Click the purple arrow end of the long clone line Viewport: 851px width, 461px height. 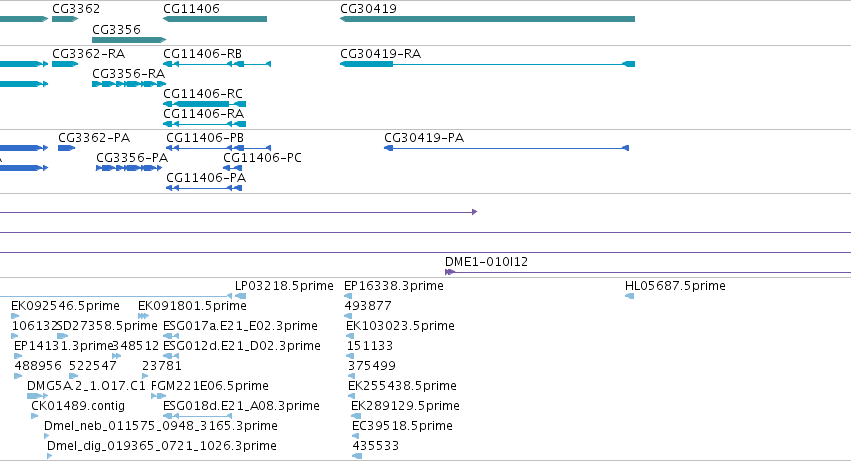474,212
